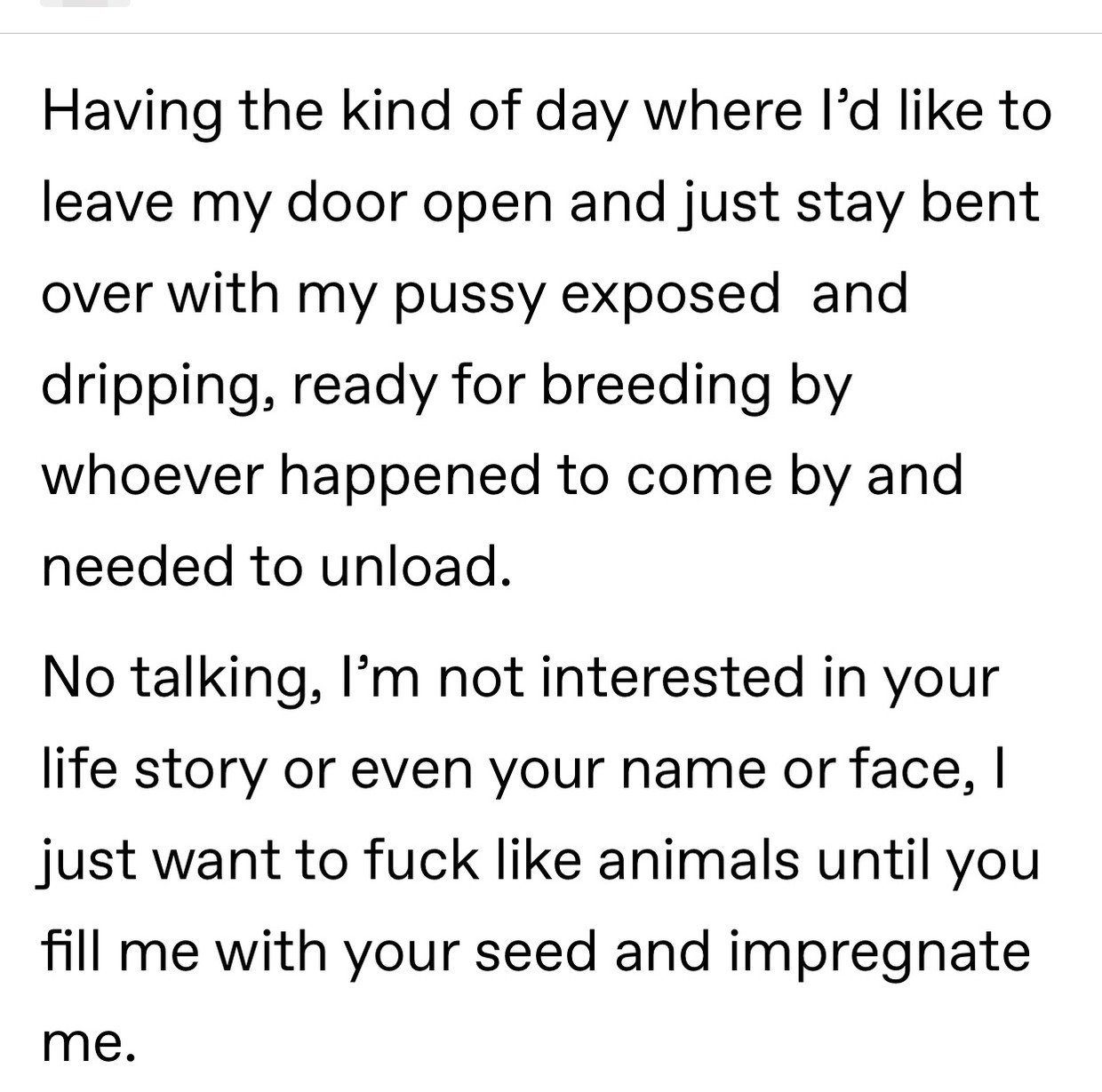Screen dimensions: 1102x1092
Task: Click the words "life story"
Action: pos(154,771)
